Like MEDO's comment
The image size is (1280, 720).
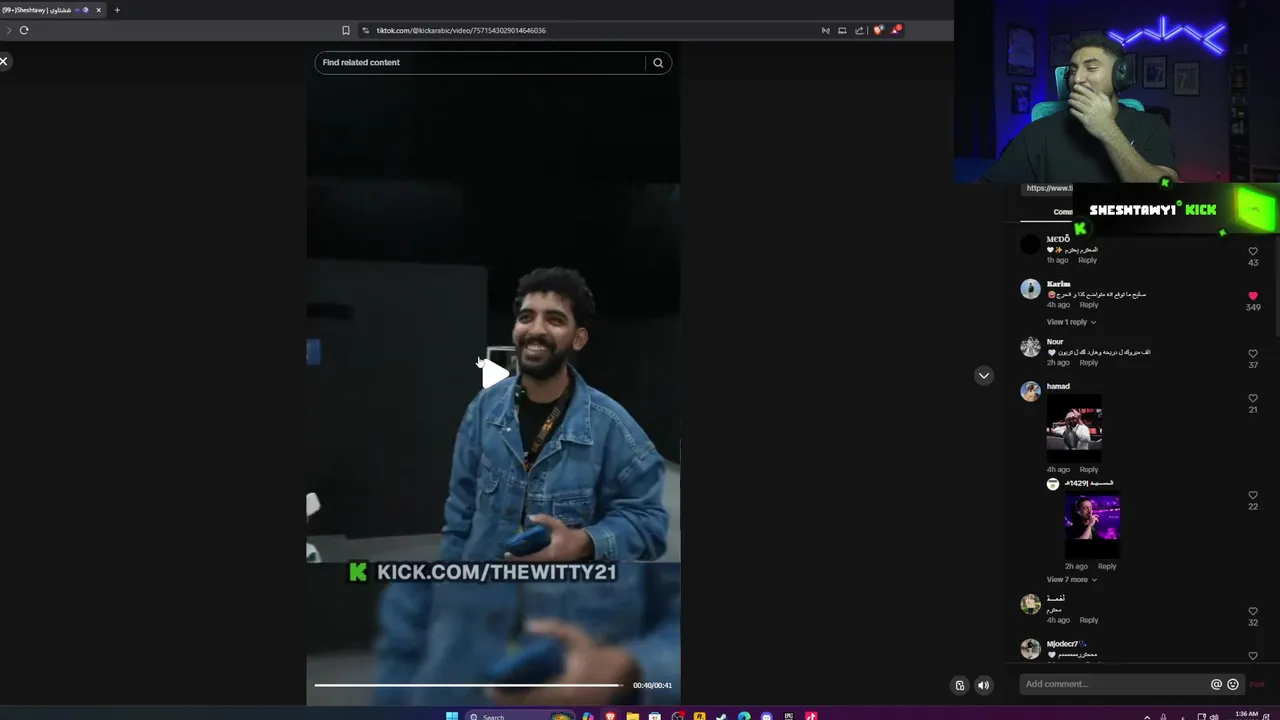tap(1253, 251)
